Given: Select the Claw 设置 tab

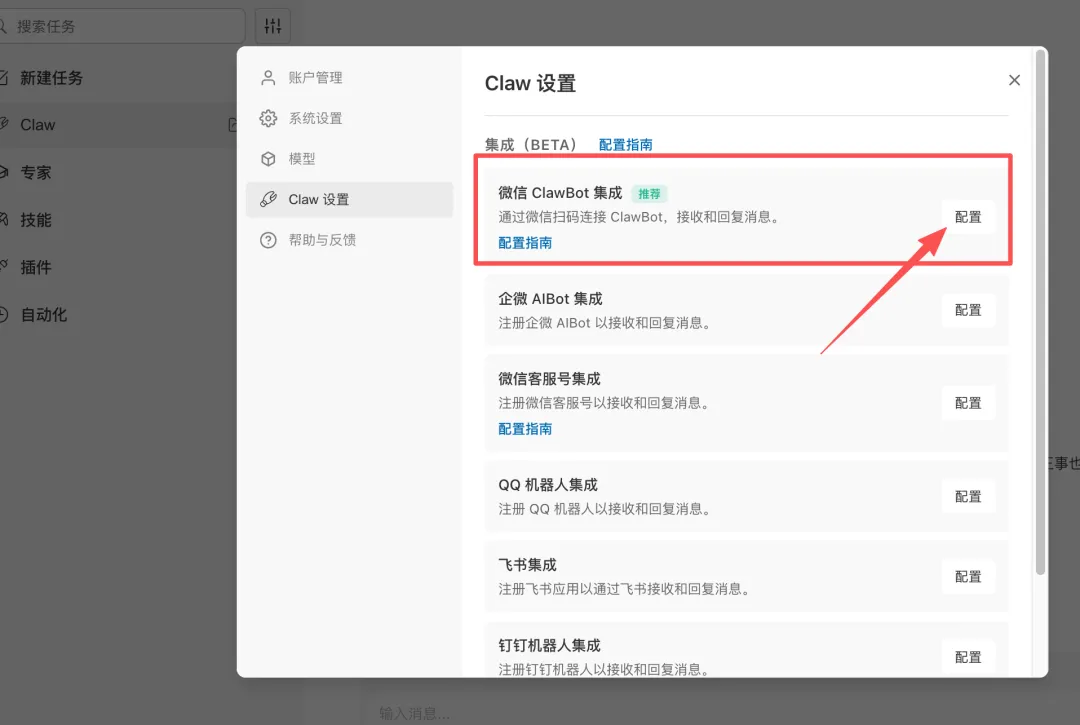Looking at the screenshot, I should pos(349,200).
